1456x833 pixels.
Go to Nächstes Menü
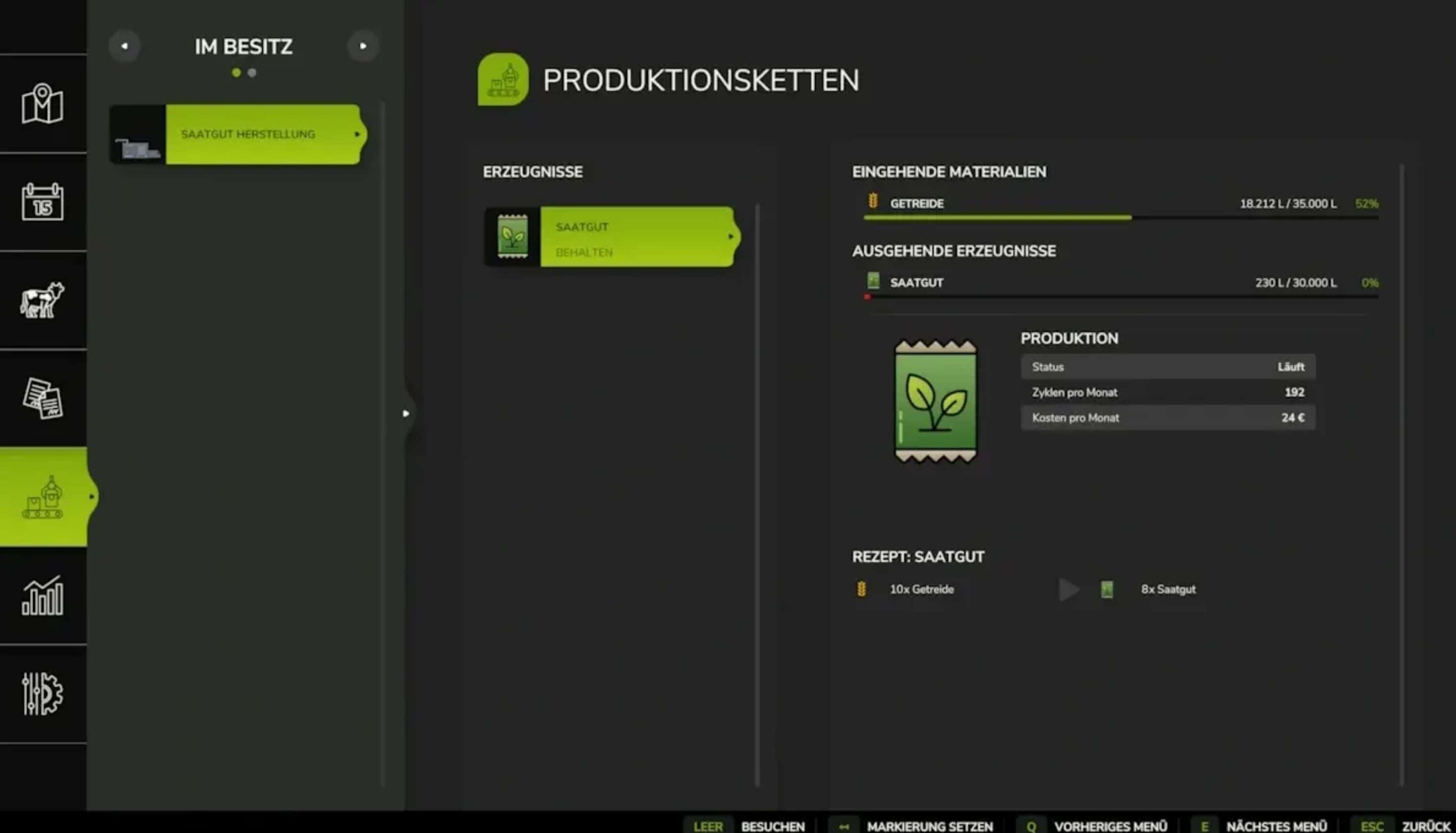click(x=1276, y=826)
